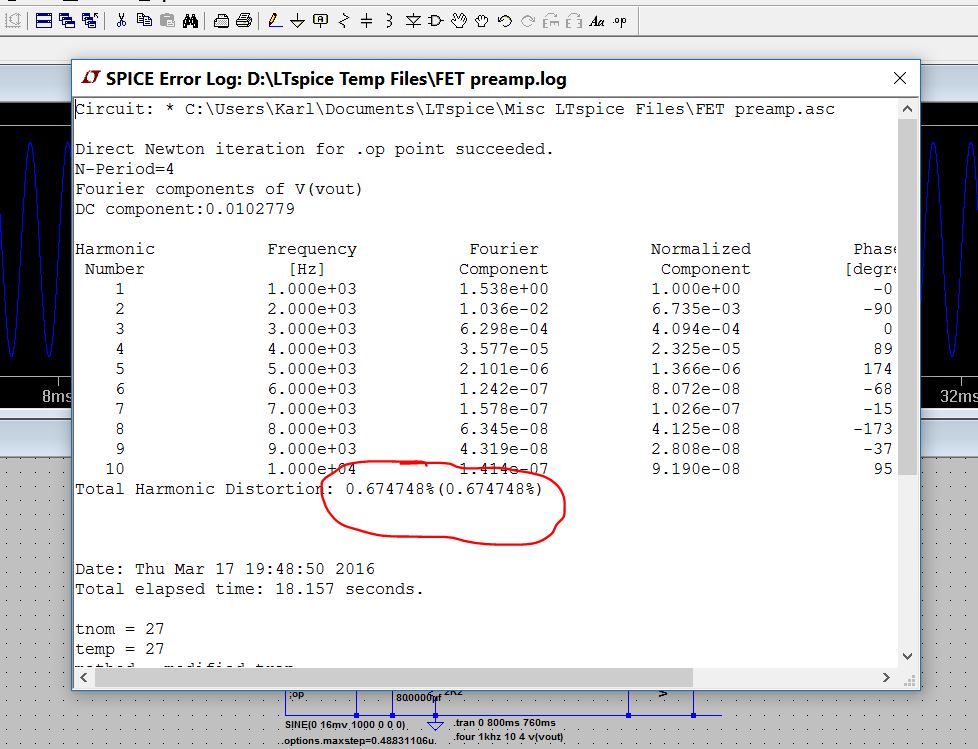Click the Autorange zoom icon
The image size is (978, 749).
point(13,21)
